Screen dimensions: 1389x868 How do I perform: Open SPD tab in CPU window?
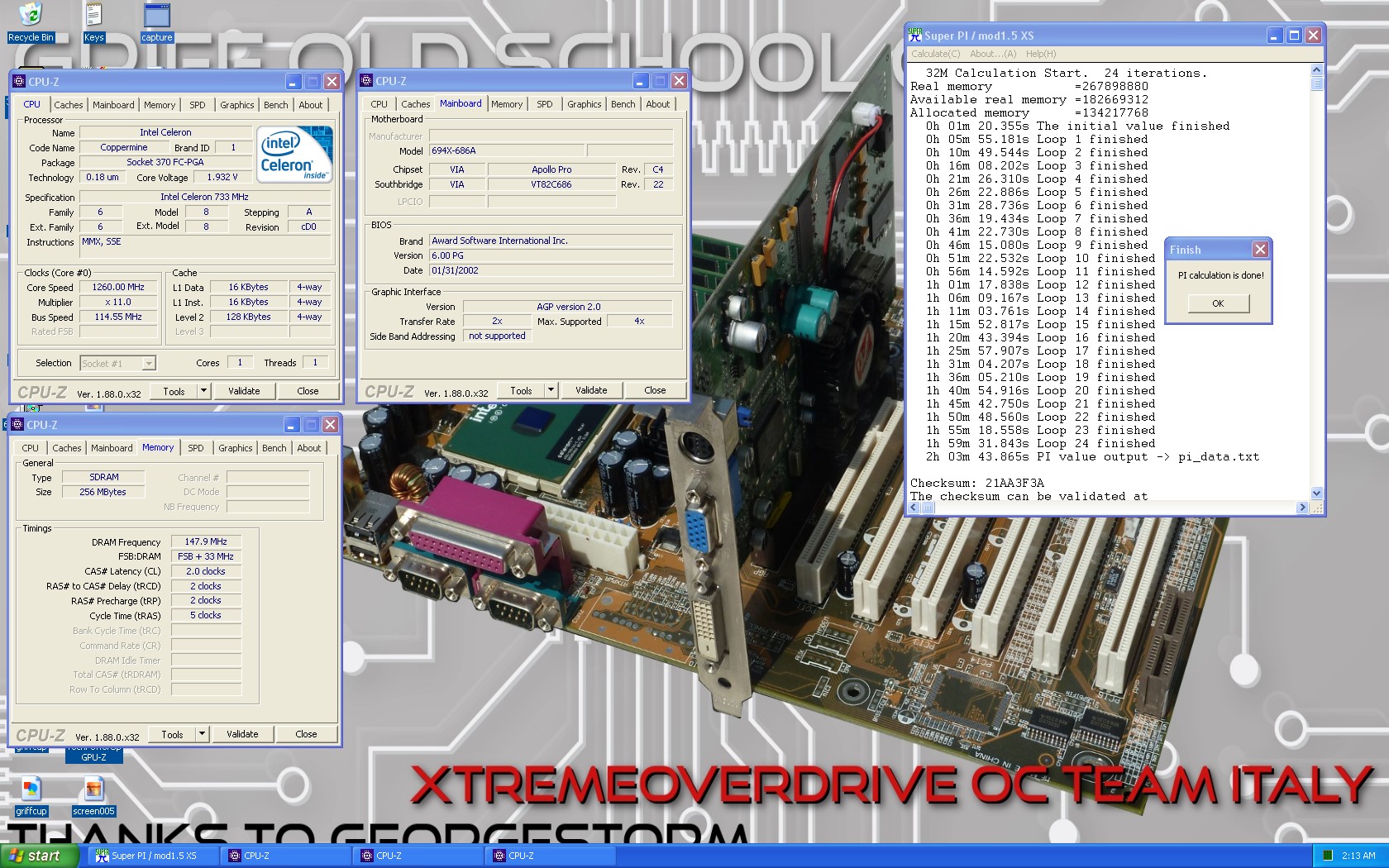click(197, 105)
